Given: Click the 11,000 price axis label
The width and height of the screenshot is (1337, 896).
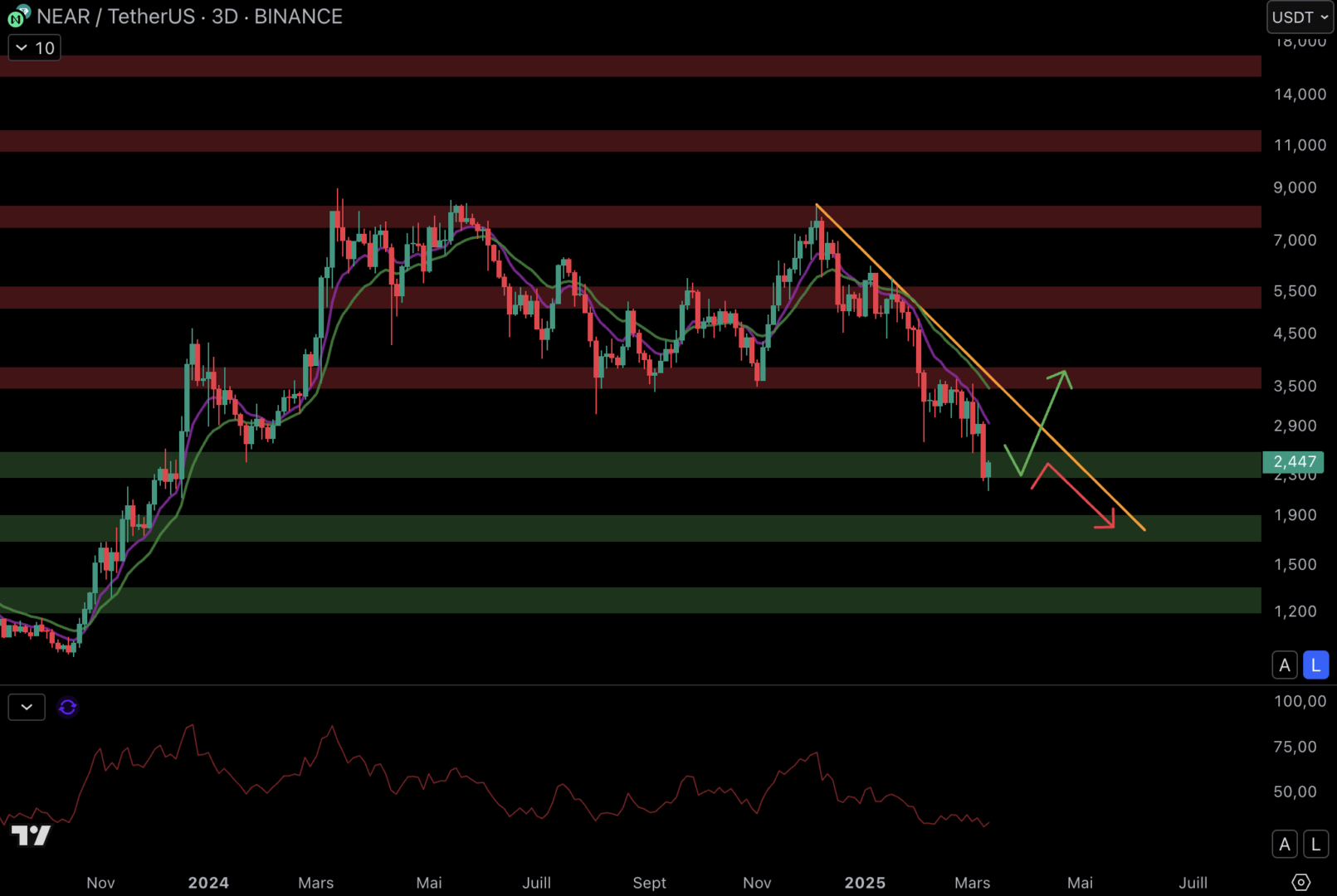Looking at the screenshot, I should [x=1300, y=145].
